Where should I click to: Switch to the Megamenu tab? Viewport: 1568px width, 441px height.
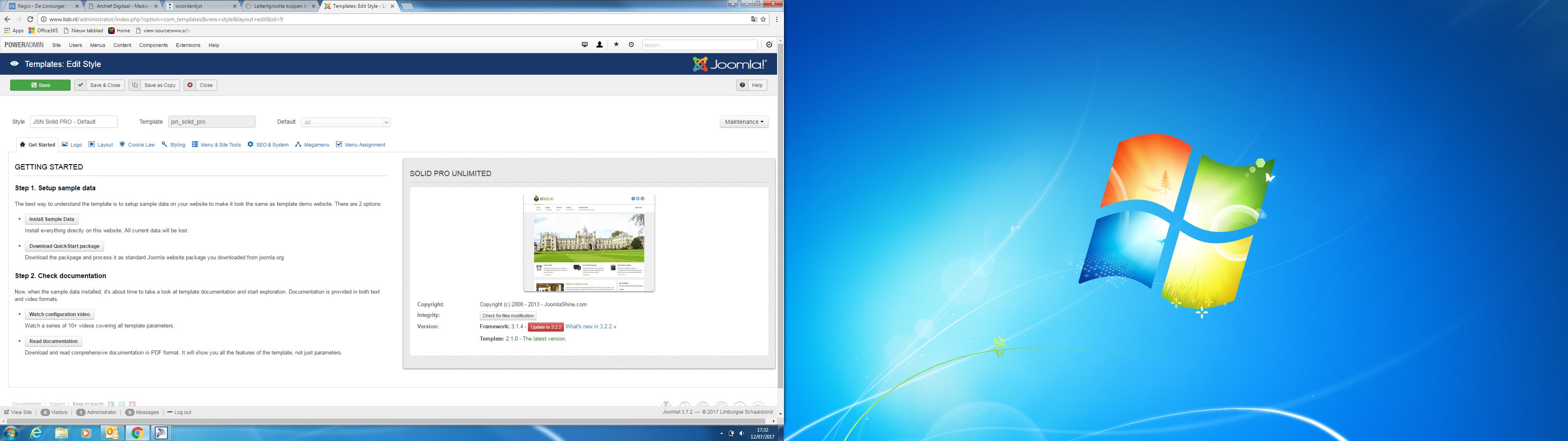[x=312, y=145]
